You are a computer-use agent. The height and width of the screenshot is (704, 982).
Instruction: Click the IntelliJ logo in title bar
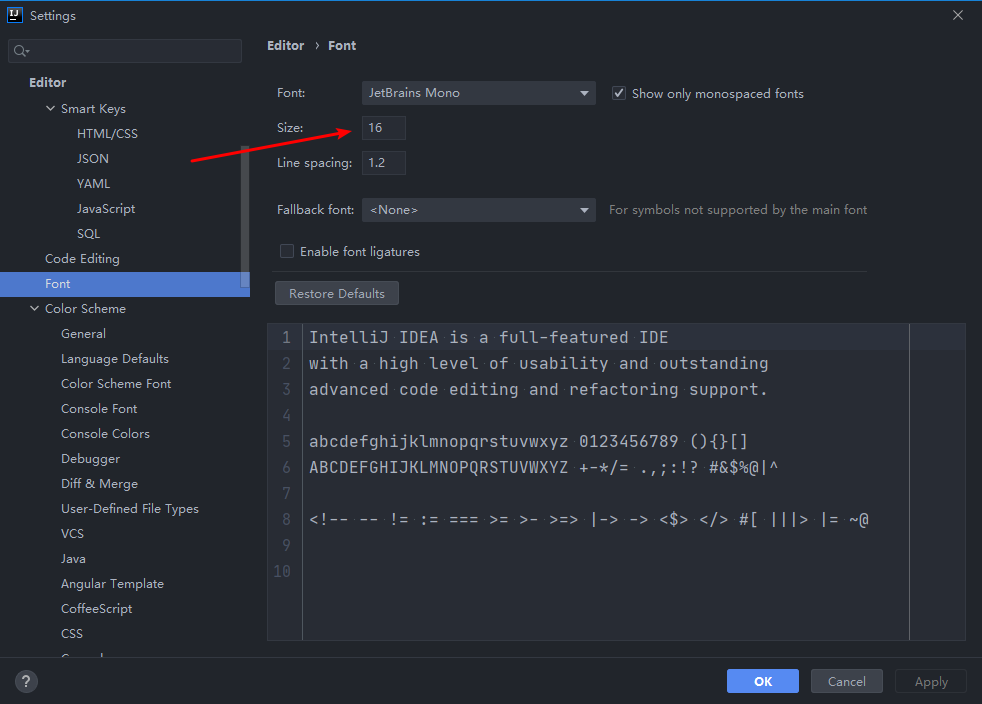point(14,15)
